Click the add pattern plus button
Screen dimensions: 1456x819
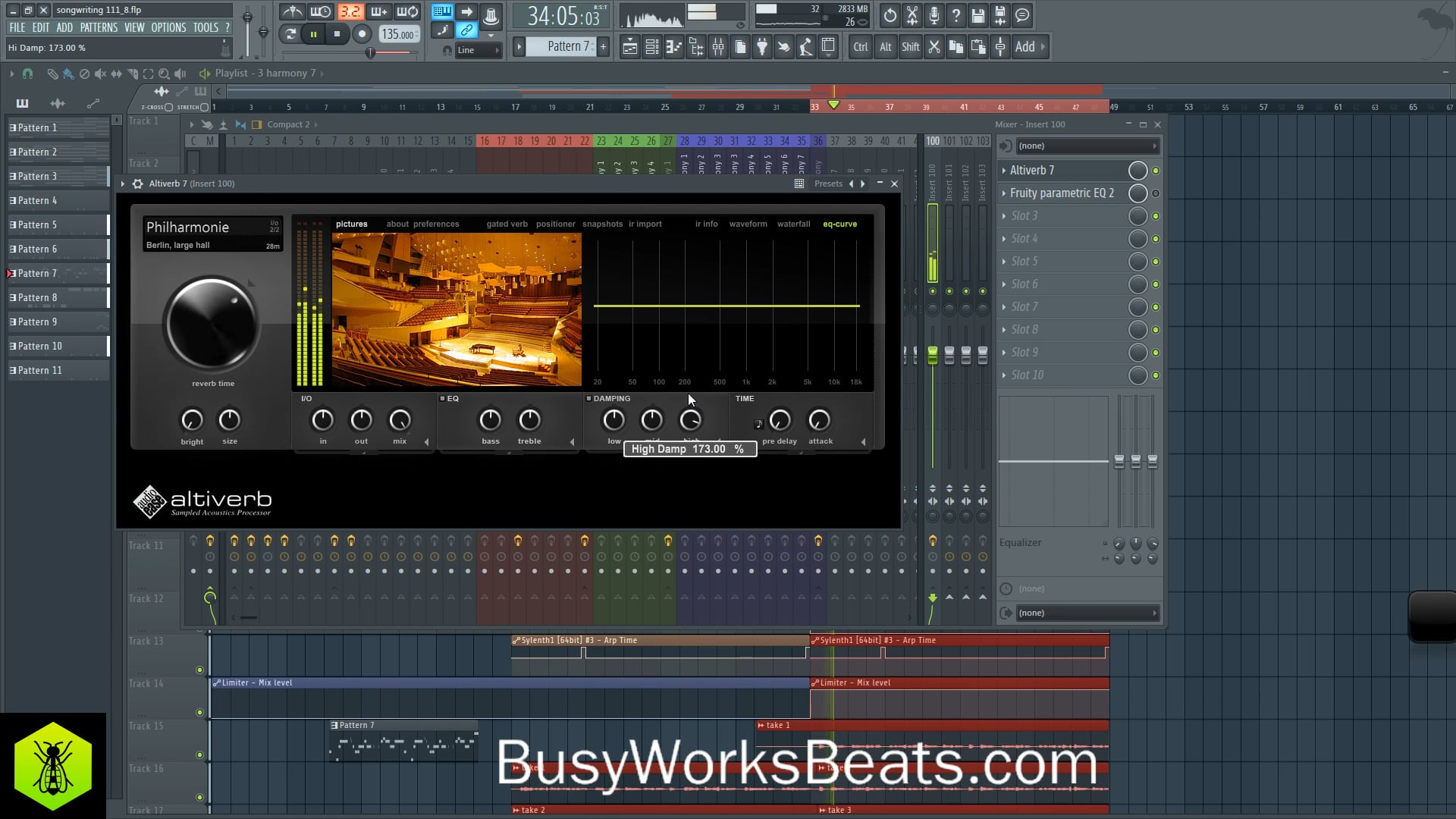click(603, 46)
